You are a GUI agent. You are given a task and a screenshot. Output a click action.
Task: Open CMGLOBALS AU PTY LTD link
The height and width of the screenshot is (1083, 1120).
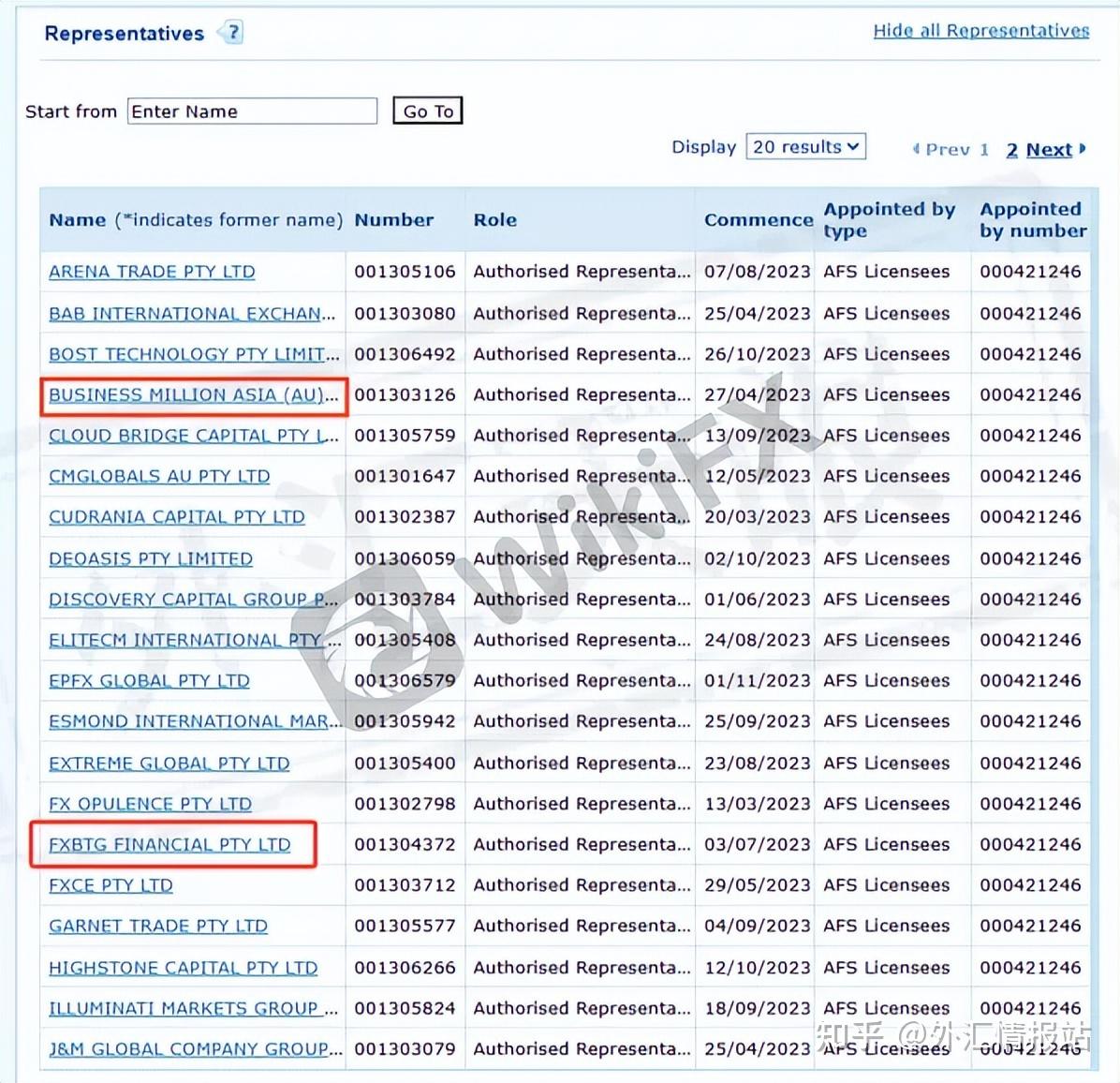coord(159,477)
